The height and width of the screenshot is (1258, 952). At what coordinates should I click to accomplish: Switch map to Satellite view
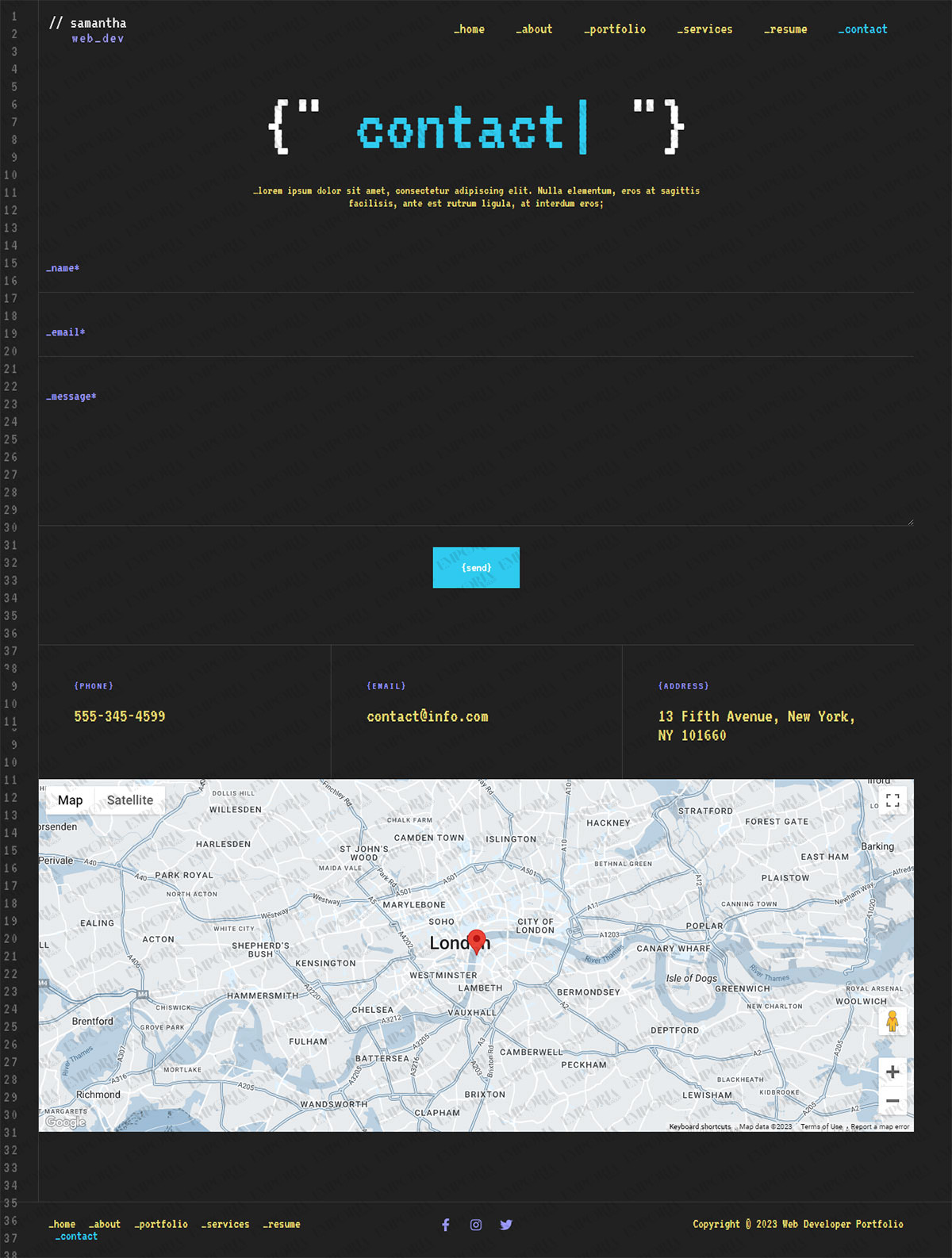pyautogui.click(x=130, y=800)
